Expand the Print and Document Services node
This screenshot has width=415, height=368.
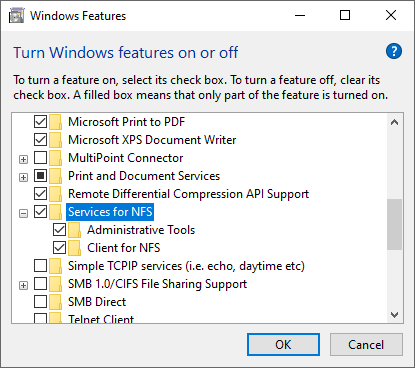[23, 177]
